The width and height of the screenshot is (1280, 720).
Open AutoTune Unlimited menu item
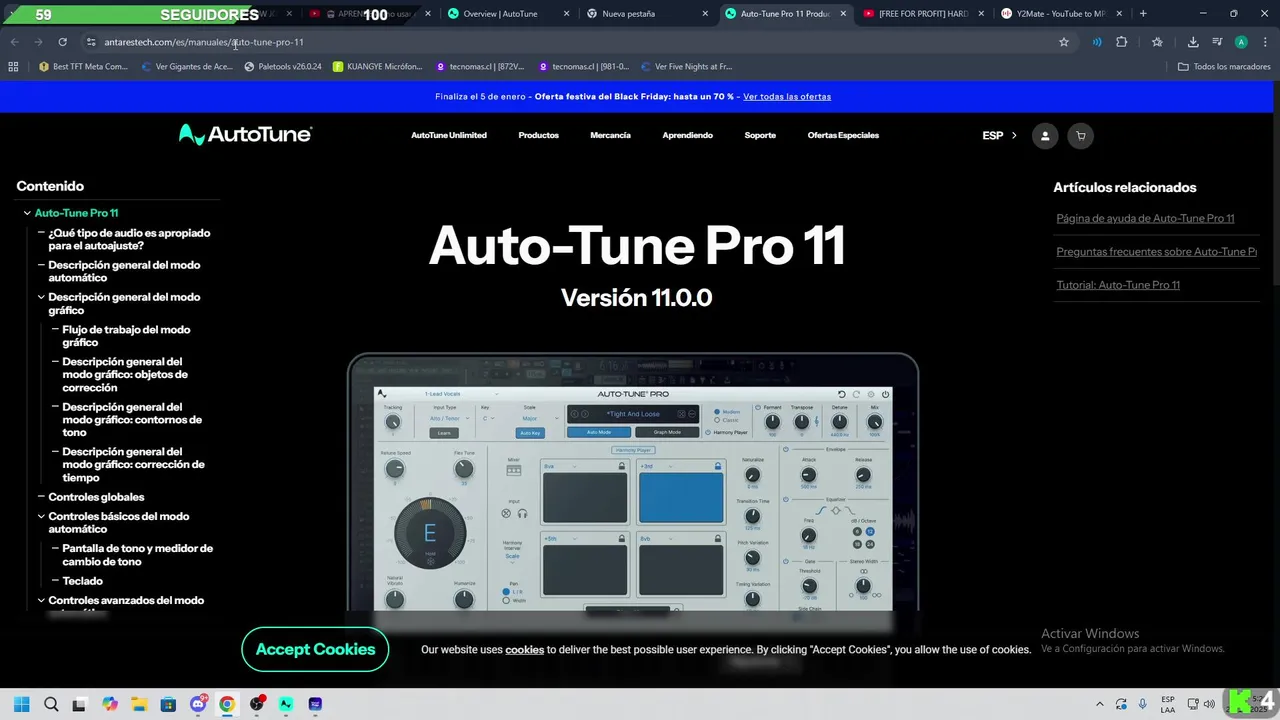click(449, 135)
